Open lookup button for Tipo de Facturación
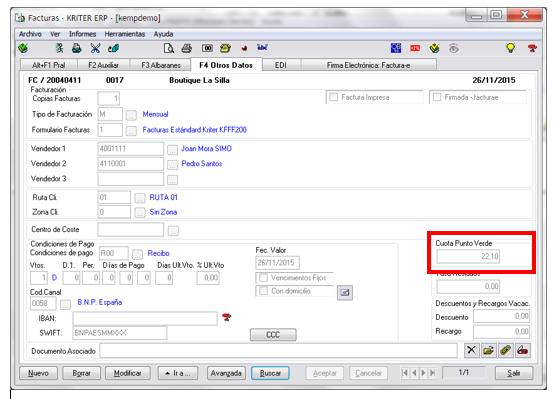This screenshot has height=399, width=558. coord(131,115)
